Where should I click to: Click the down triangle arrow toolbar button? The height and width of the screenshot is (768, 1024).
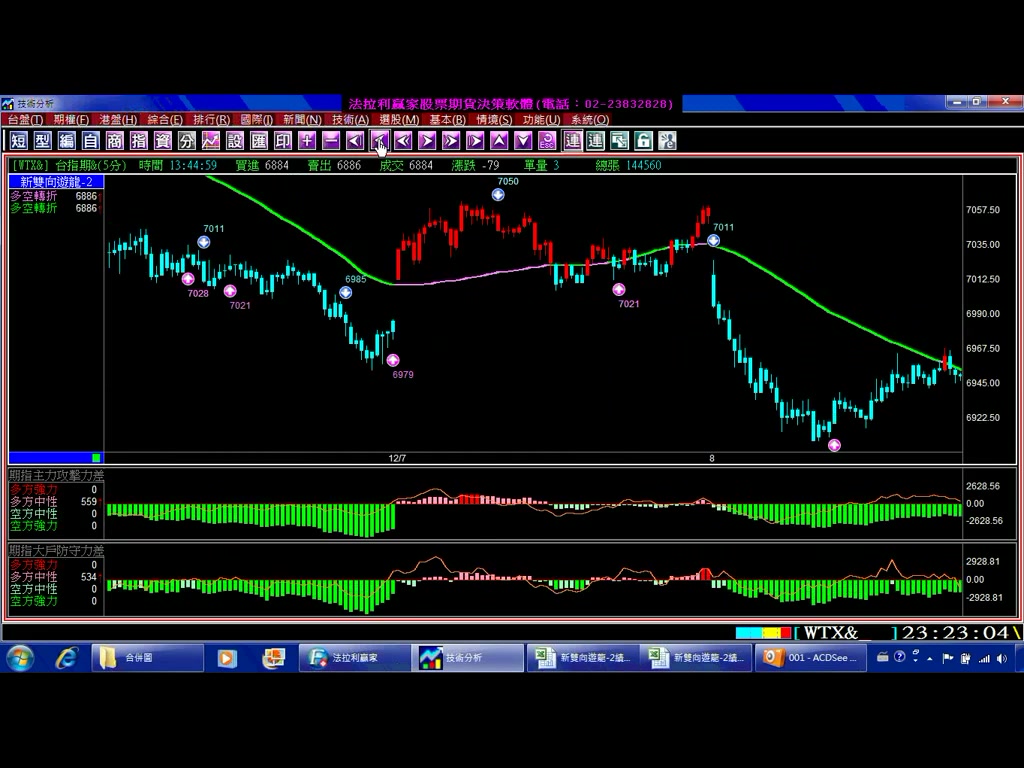(523, 141)
